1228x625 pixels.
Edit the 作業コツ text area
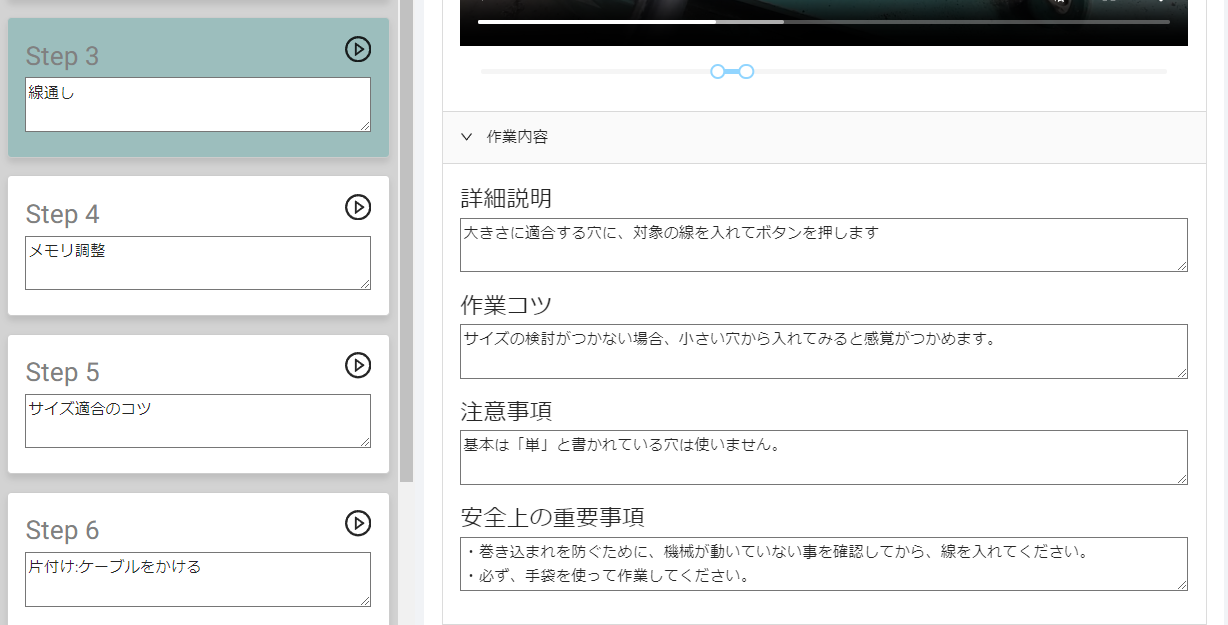pyautogui.click(x=822, y=351)
